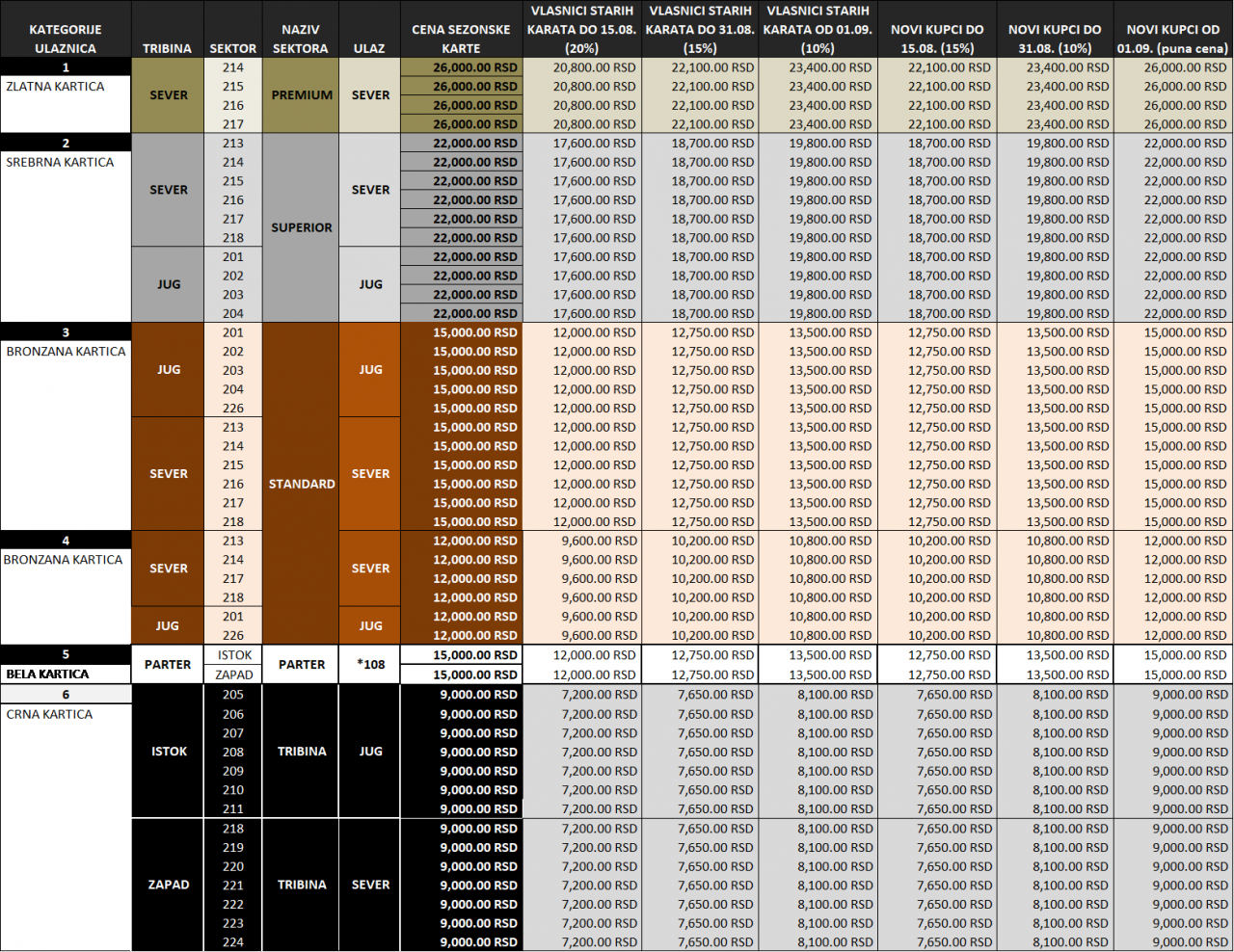Select the CRNA KARTICA category cell

[50, 714]
